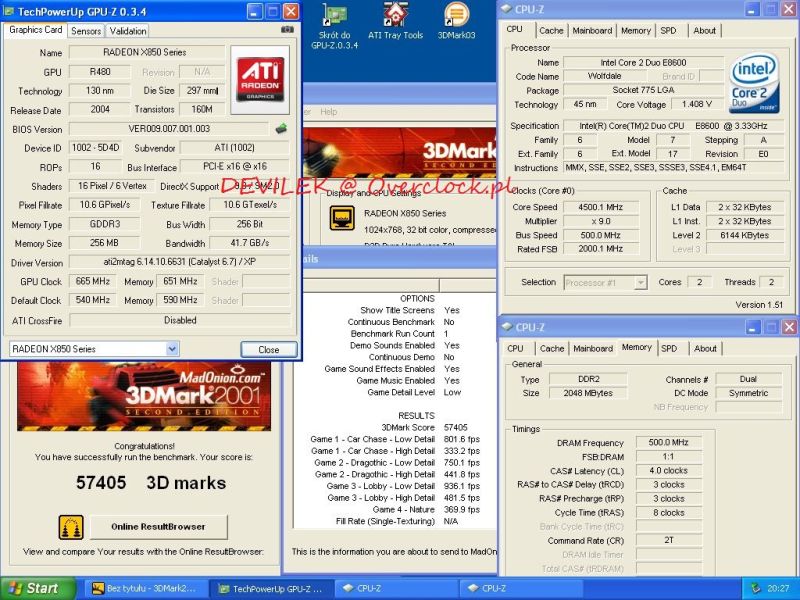The image size is (800, 600).
Task: Click the Windows Start button
Action: (38, 588)
